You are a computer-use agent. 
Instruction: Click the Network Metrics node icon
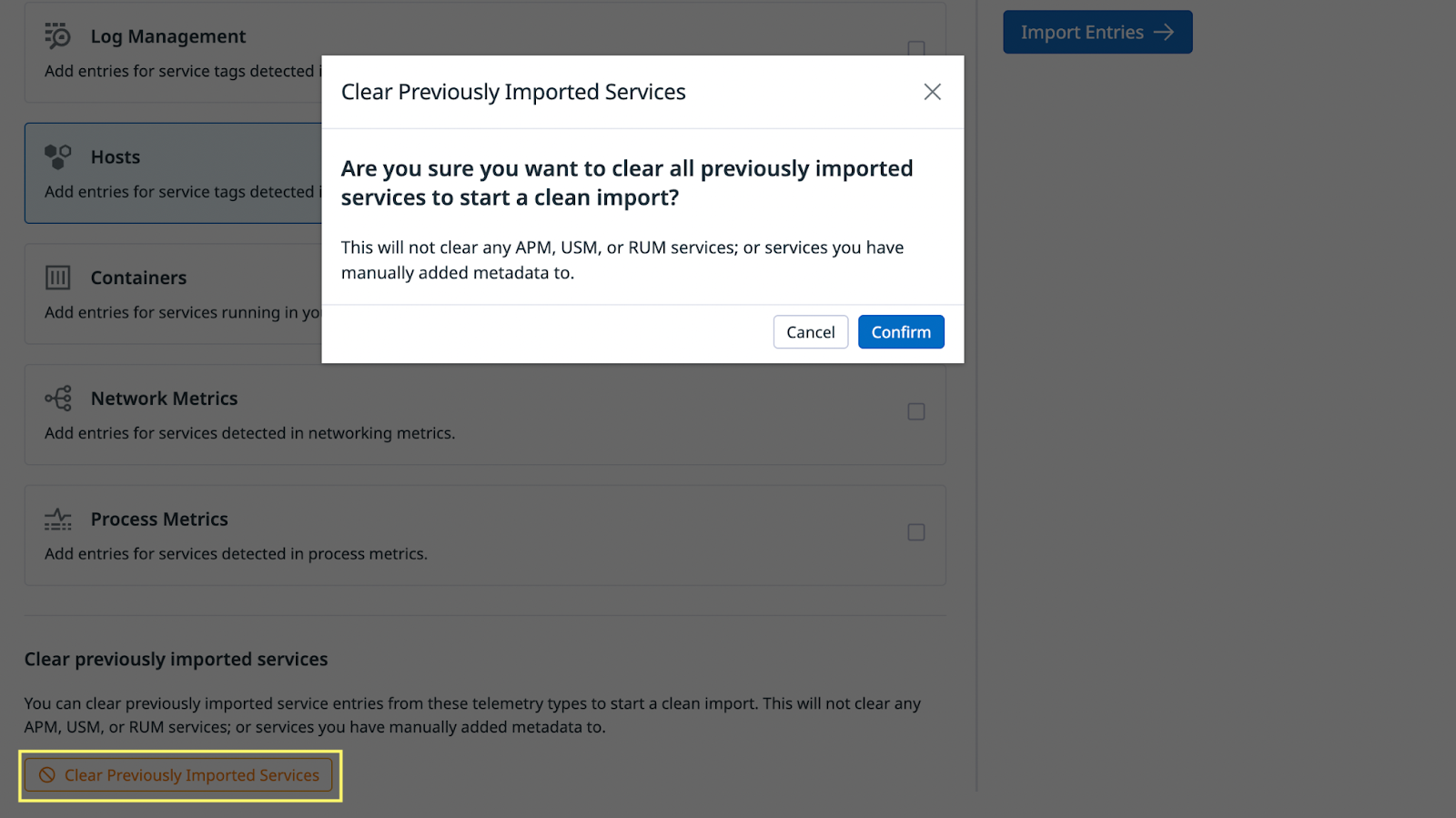57,399
